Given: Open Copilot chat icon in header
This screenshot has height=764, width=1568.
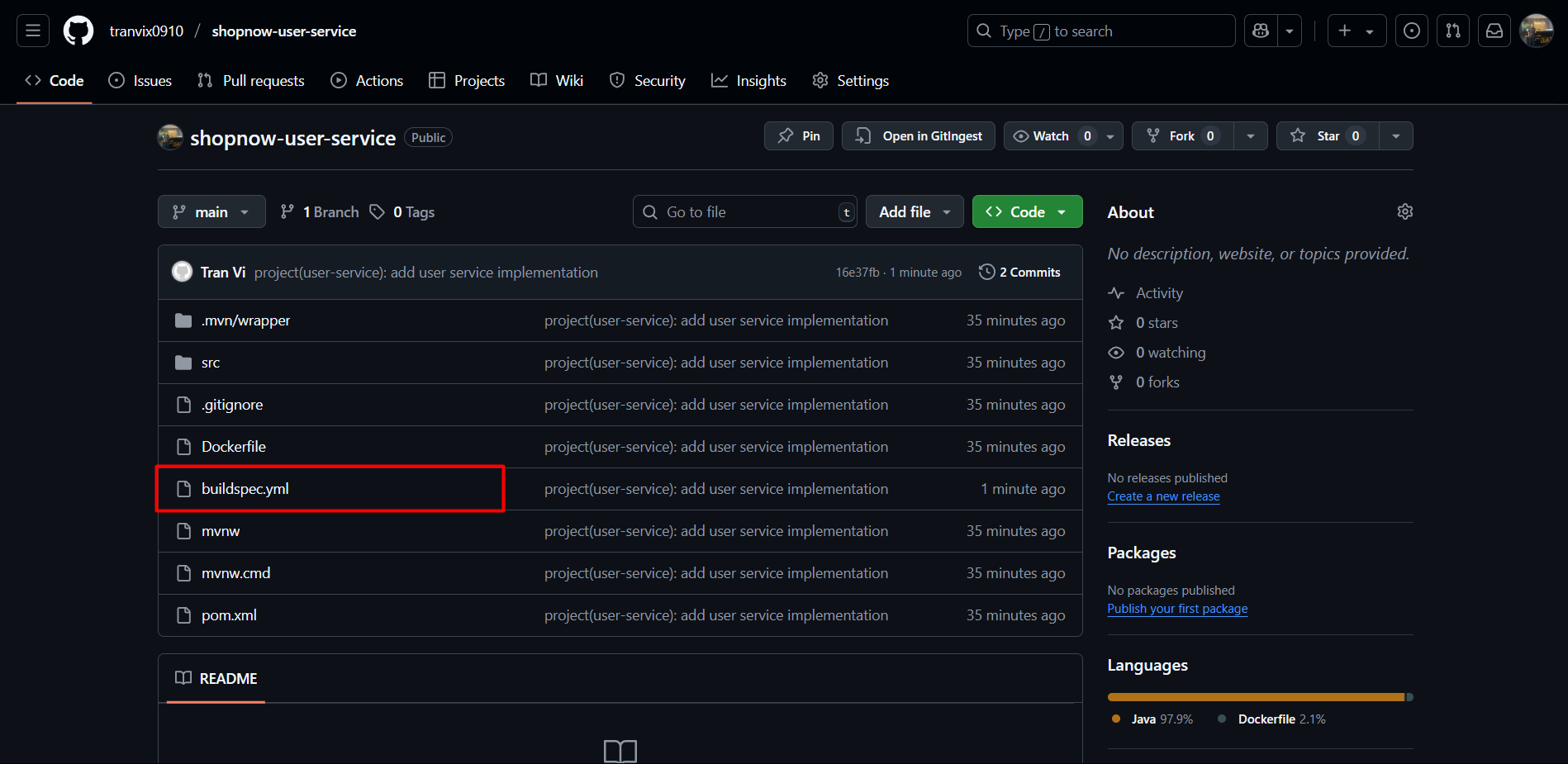Looking at the screenshot, I should pyautogui.click(x=1261, y=31).
